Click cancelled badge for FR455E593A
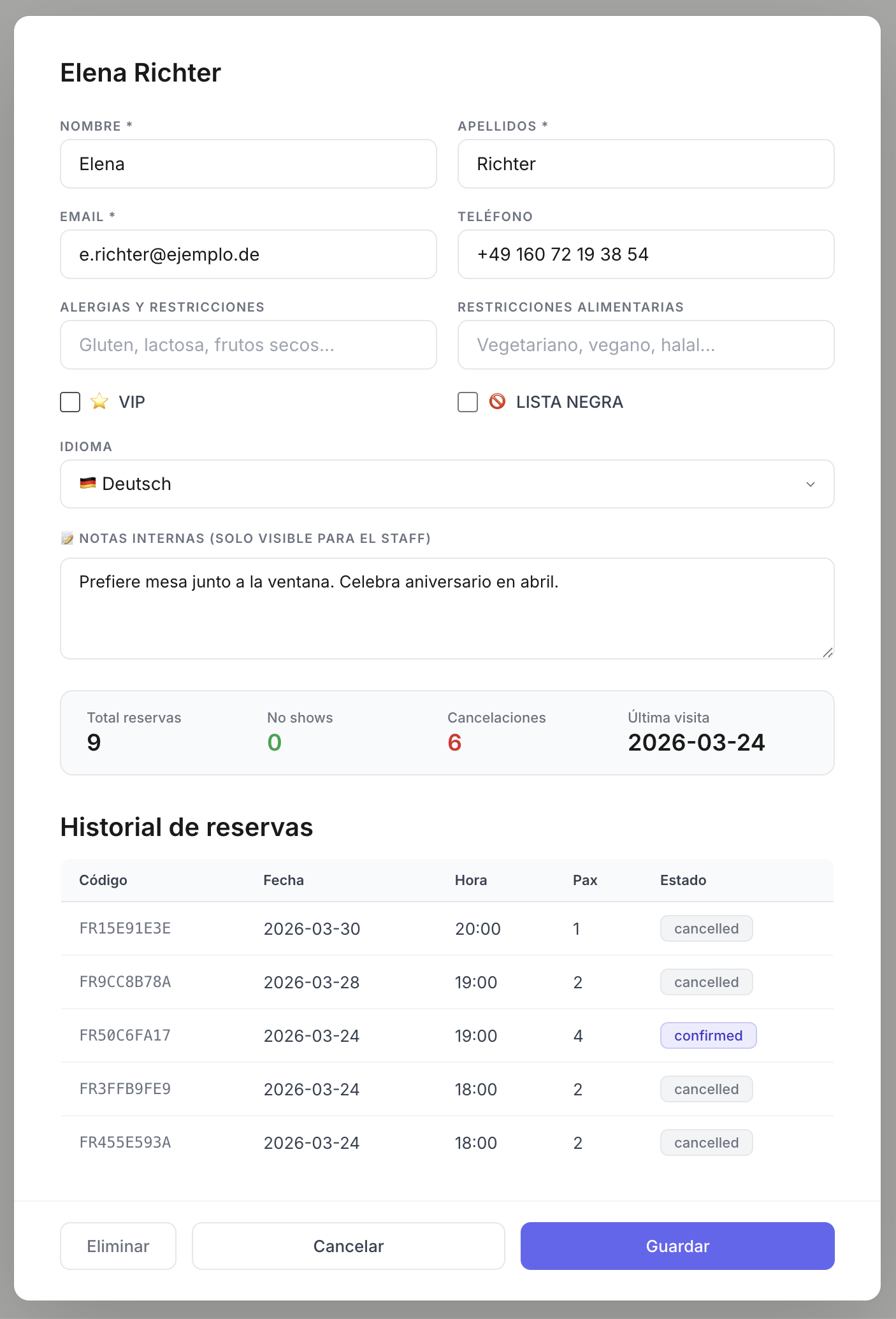 [706, 1142]
